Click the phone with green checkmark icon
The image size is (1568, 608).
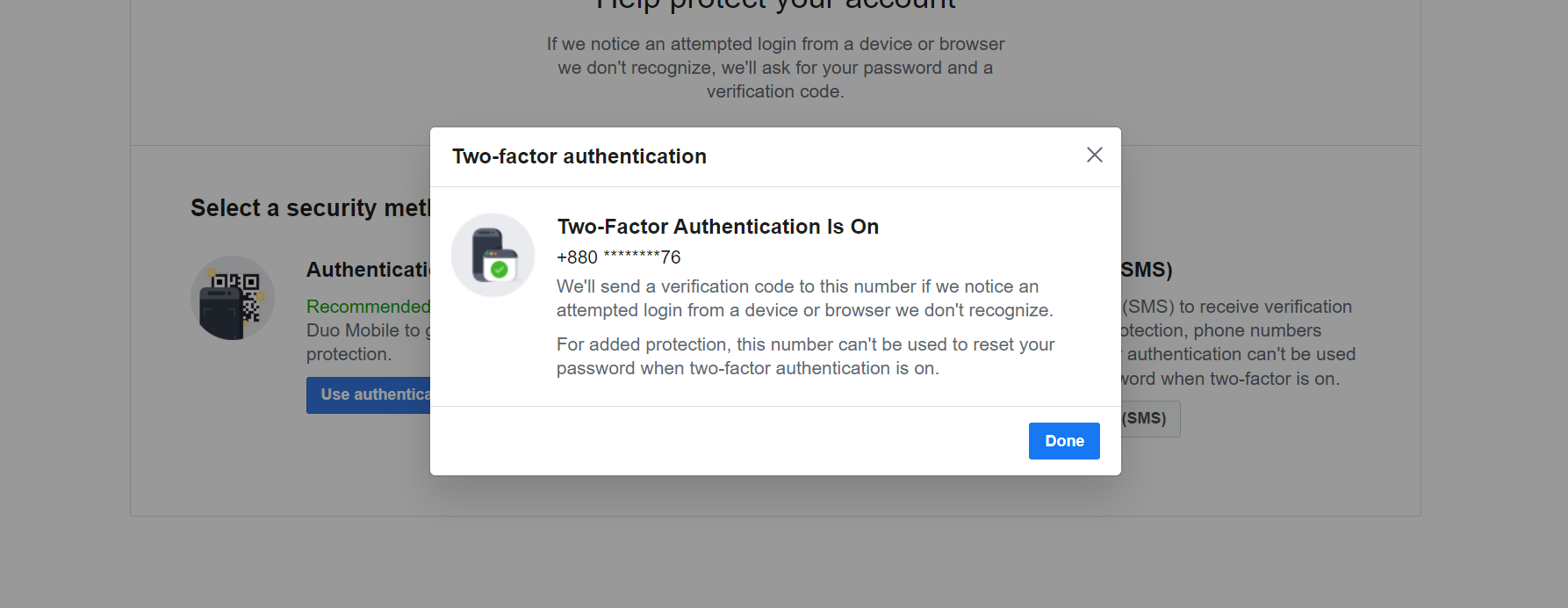pos(493,255)
